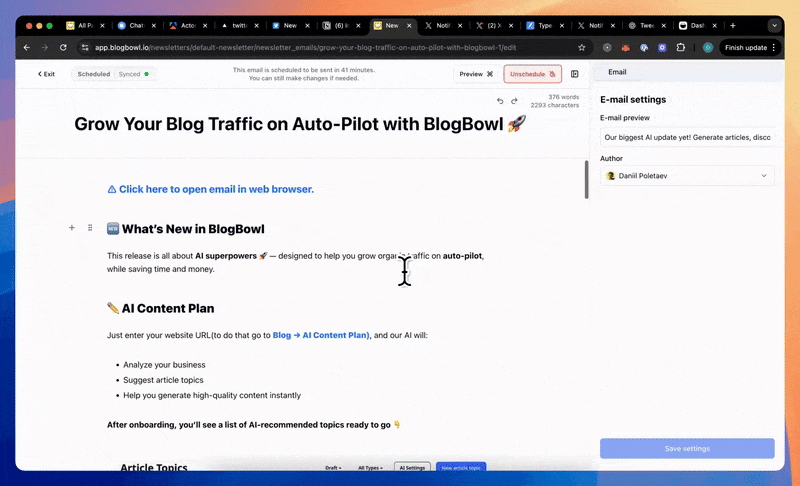
Task: Unschedule this email
Action: (x=533, y=74)
